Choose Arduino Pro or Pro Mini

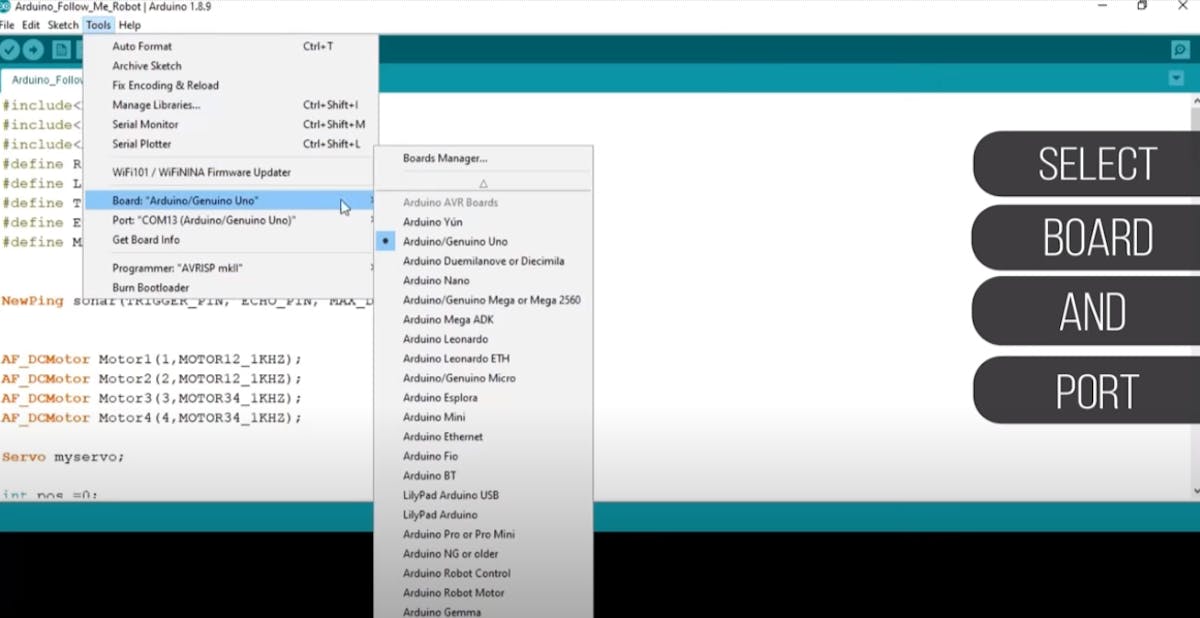pyautogui.click(x=484, y=534)
